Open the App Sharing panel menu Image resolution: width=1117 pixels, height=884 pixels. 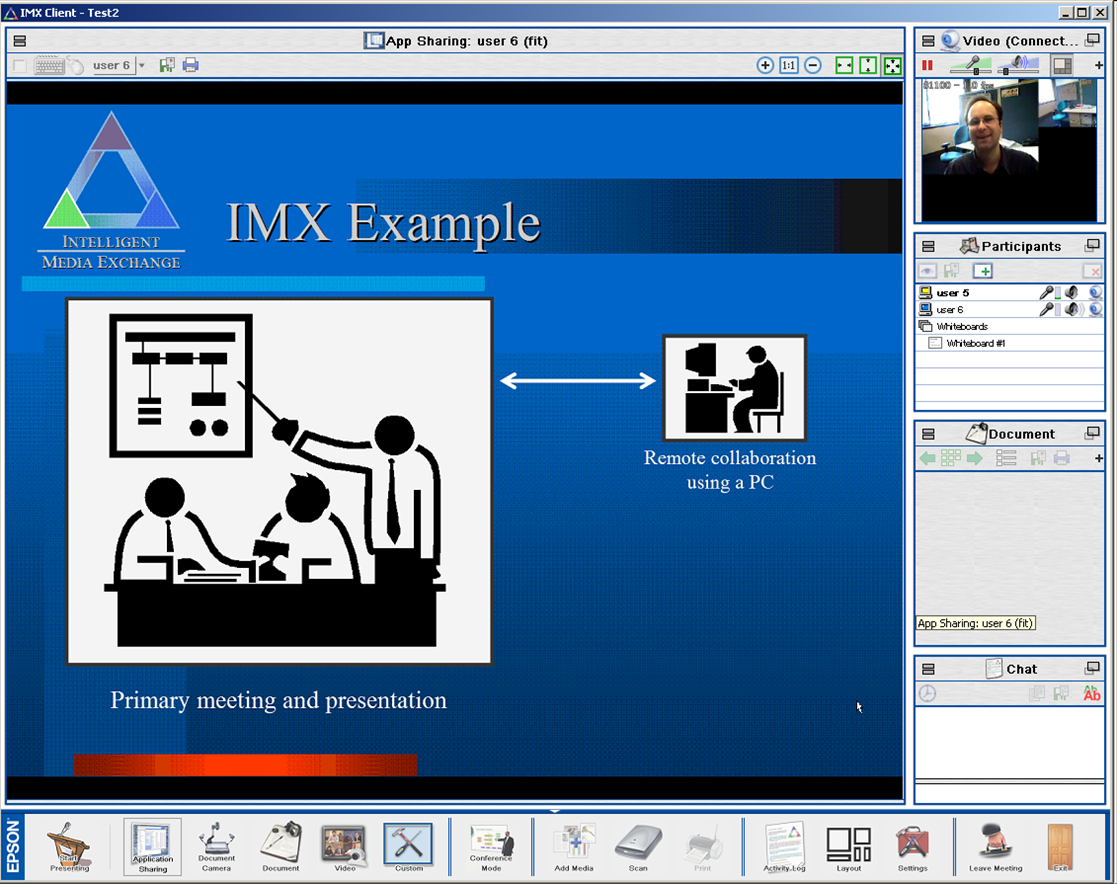point(20,41)
